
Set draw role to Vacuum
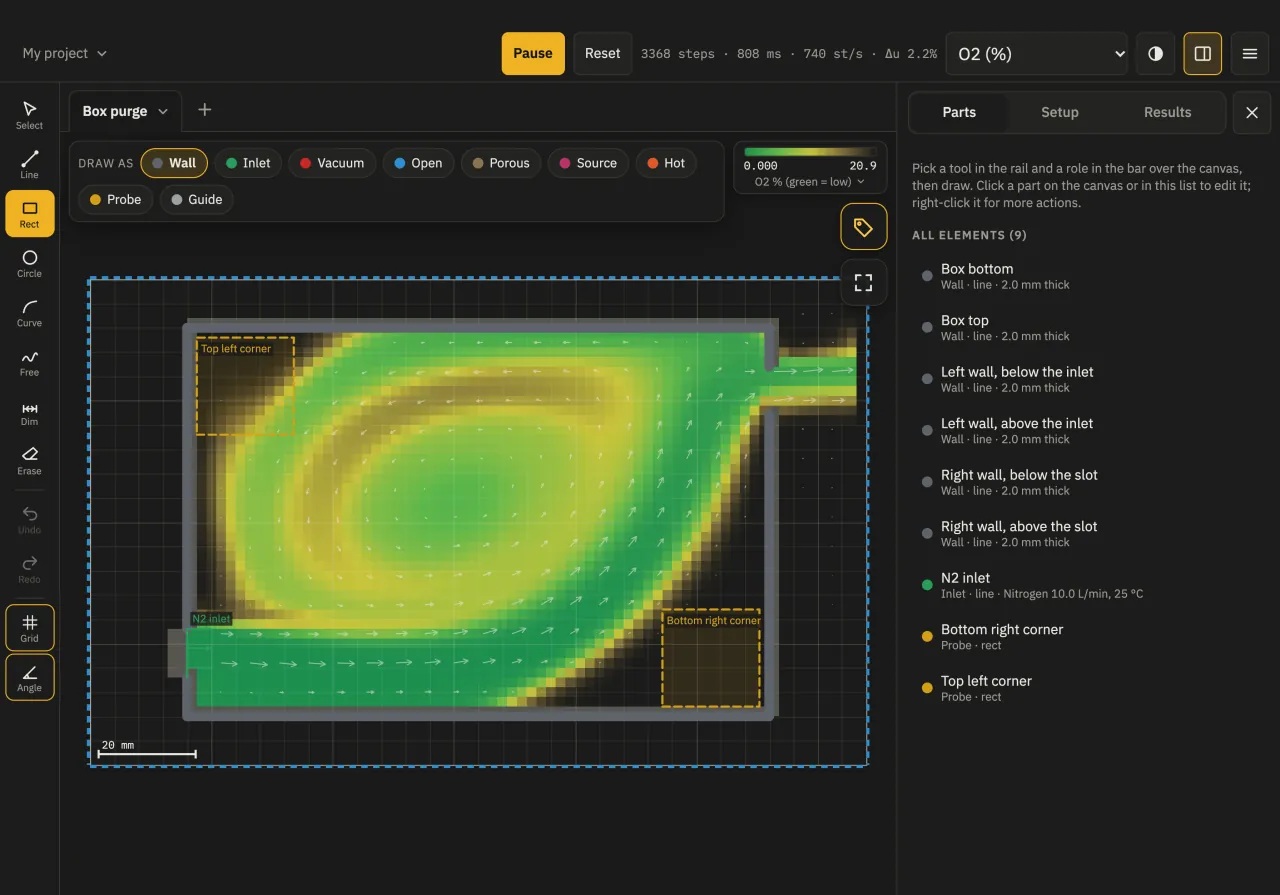click(332, 163)
